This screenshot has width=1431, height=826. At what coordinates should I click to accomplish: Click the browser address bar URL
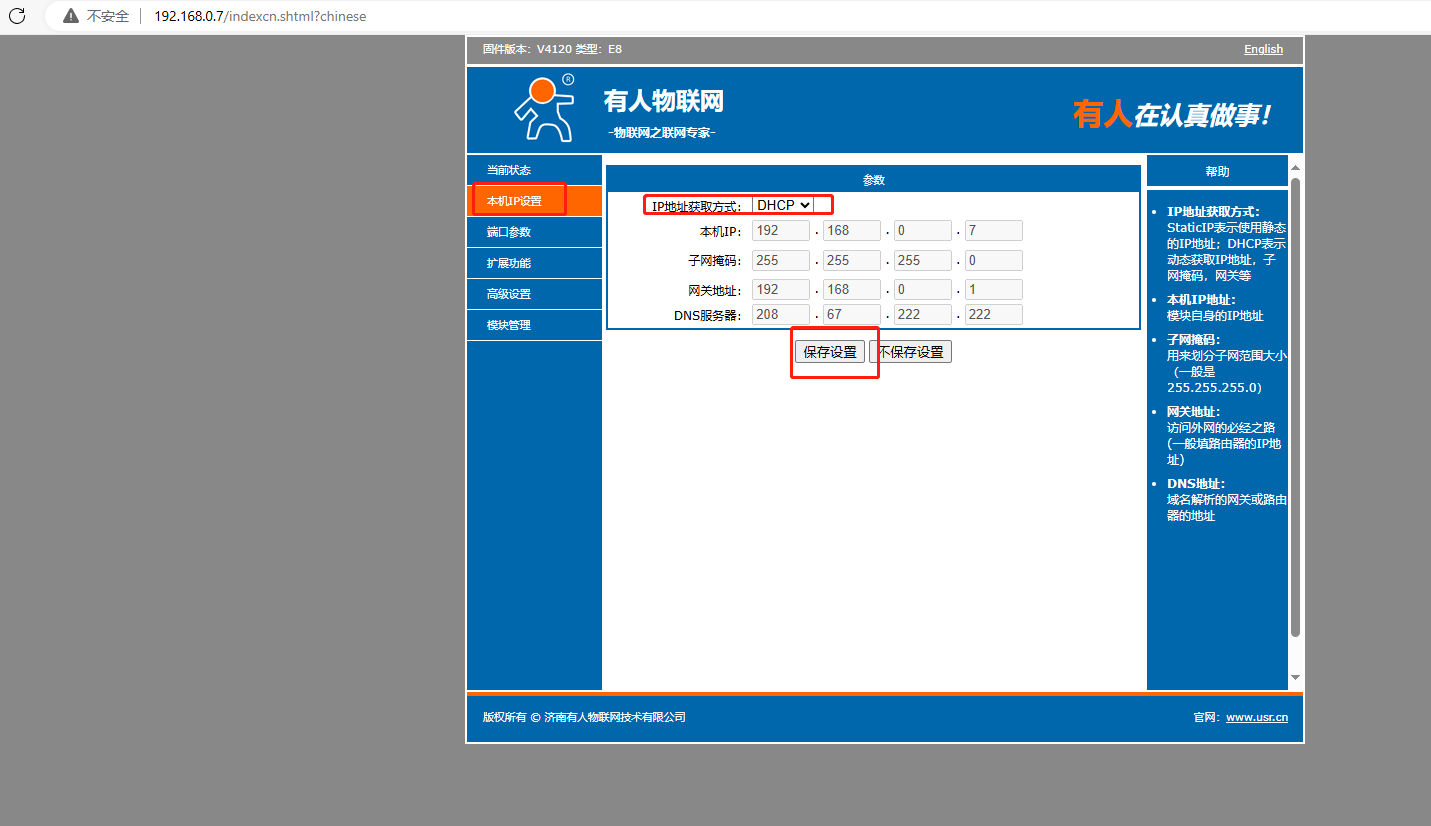tap(260, 16)
